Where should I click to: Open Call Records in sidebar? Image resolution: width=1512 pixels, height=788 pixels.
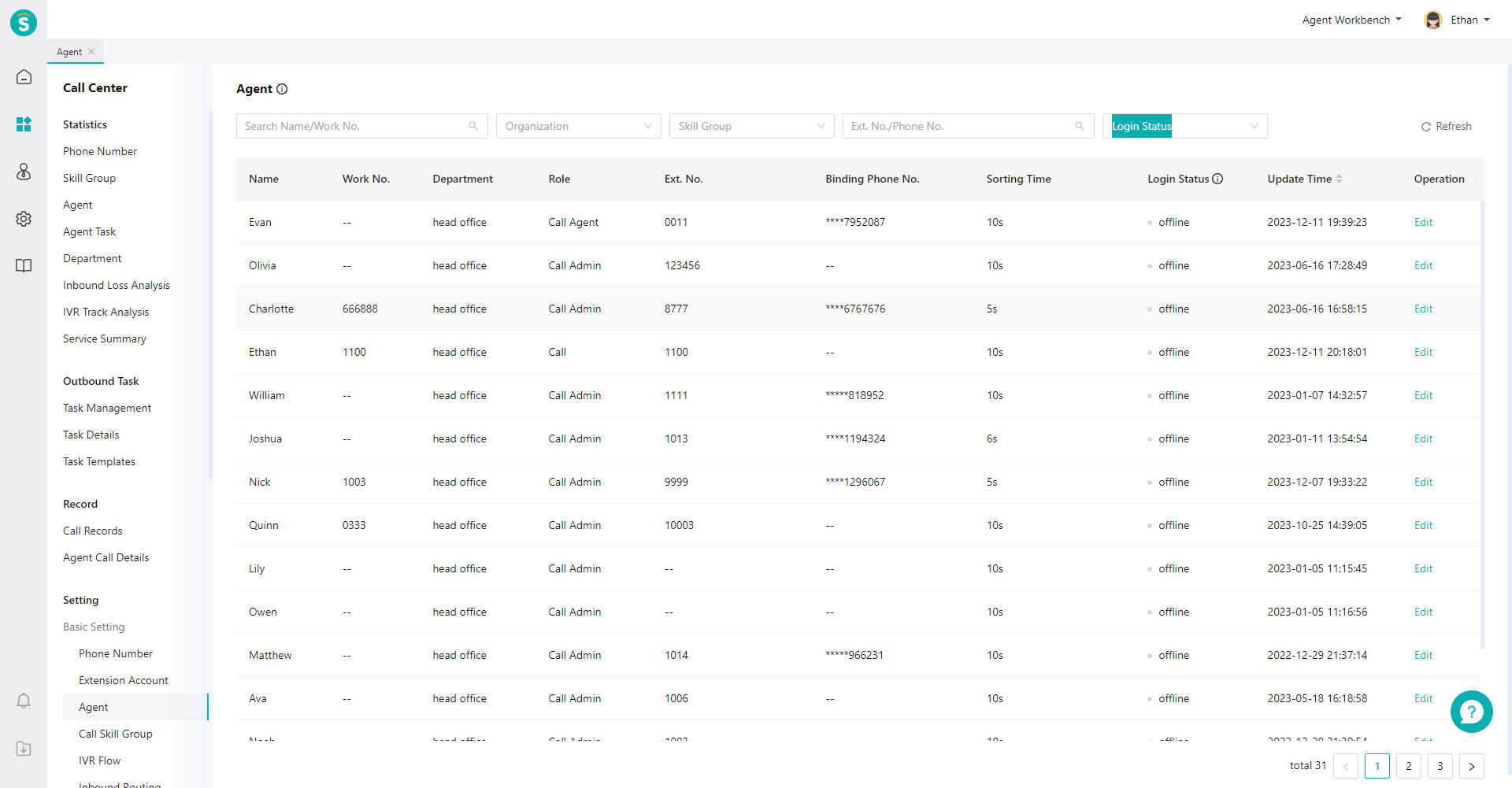tap(93, 531)
